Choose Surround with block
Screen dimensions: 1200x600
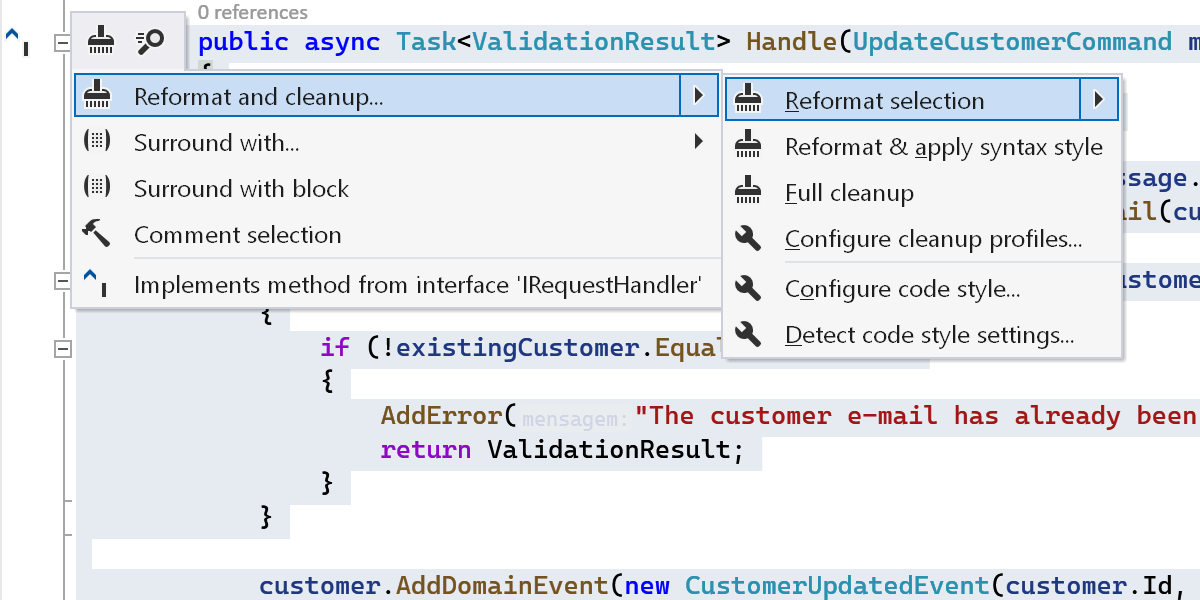[x=396, y=189]
